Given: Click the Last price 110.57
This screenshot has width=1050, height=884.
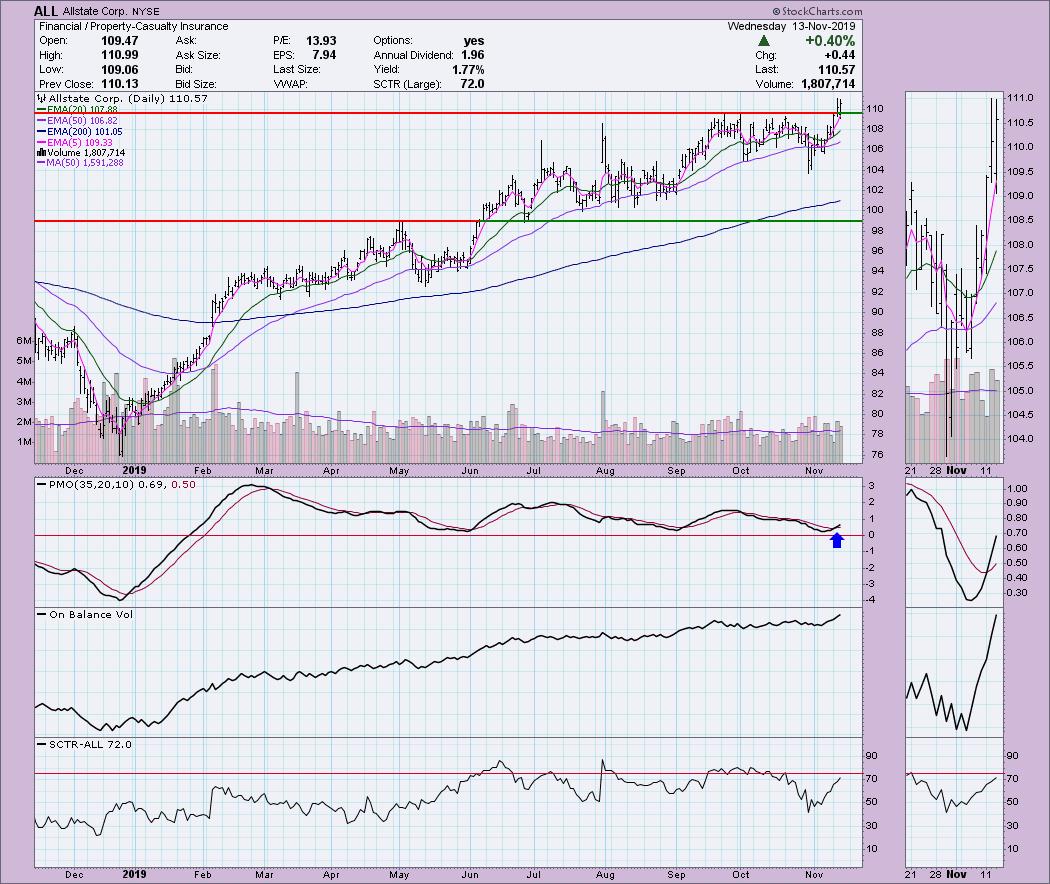Looking at the screenshot, I should pos(836,69).
